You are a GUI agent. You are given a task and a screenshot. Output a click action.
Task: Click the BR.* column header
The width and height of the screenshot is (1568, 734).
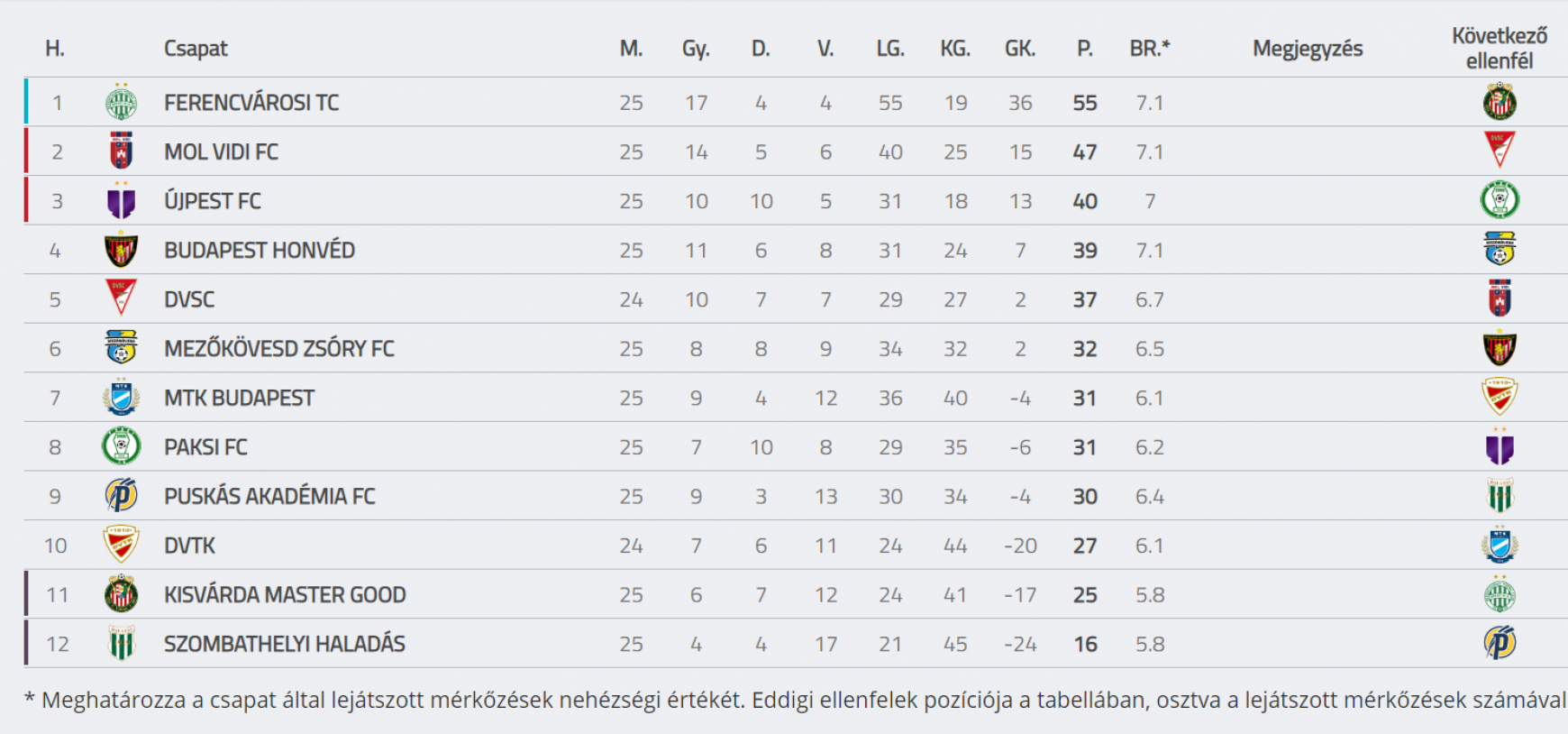1150,49
